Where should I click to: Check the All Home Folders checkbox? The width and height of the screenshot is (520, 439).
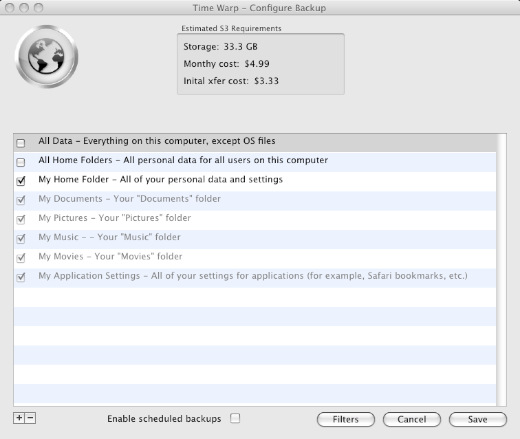click(21, 162)
